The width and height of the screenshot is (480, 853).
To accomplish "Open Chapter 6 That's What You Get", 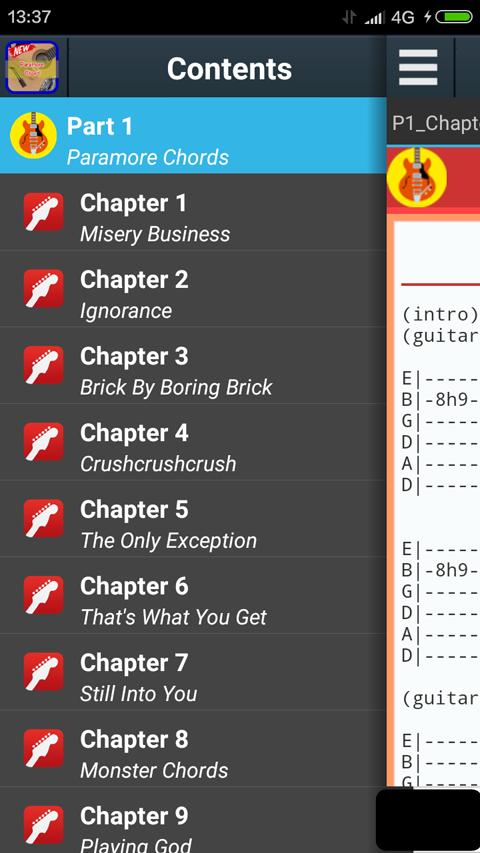I will pyautogui.click(x=193, y=596).
